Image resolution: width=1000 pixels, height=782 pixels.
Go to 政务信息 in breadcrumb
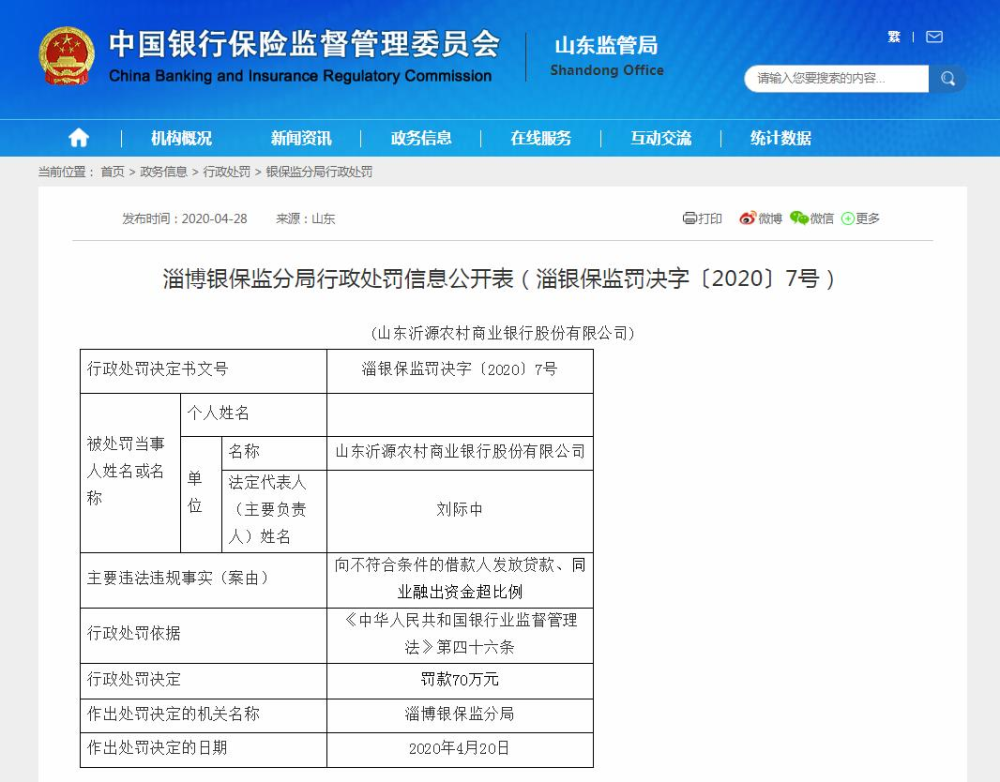tap(163, 172)
